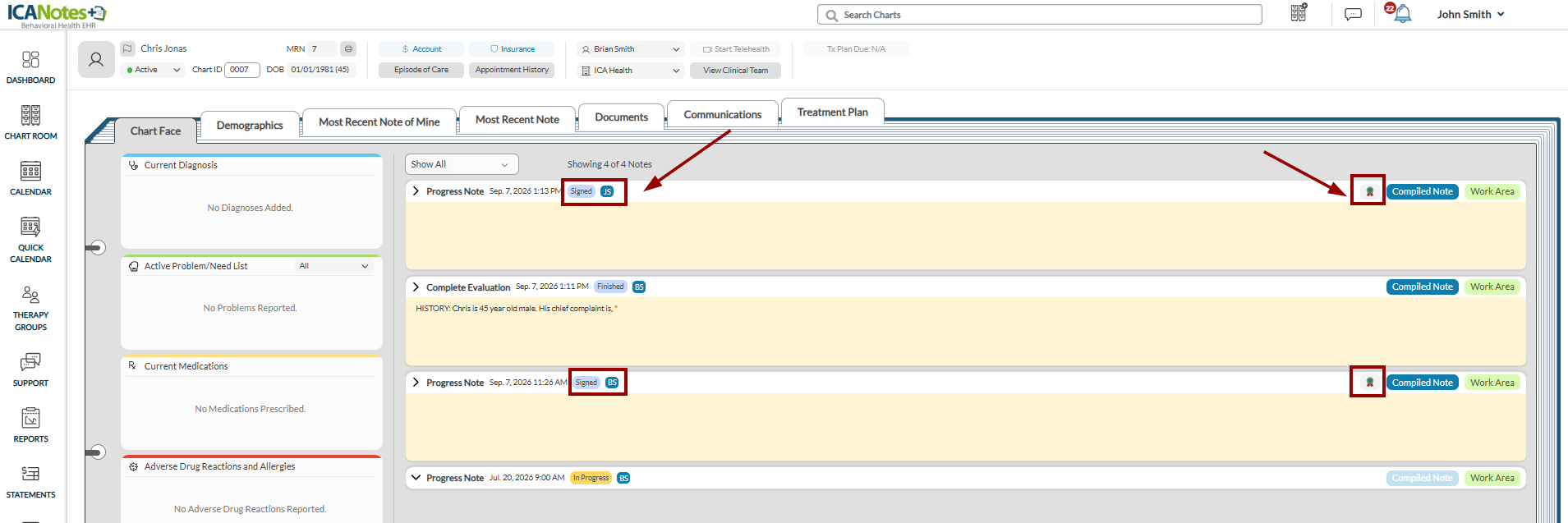Click the patient flag icon beside Chris Jonas

coord(128,48)
